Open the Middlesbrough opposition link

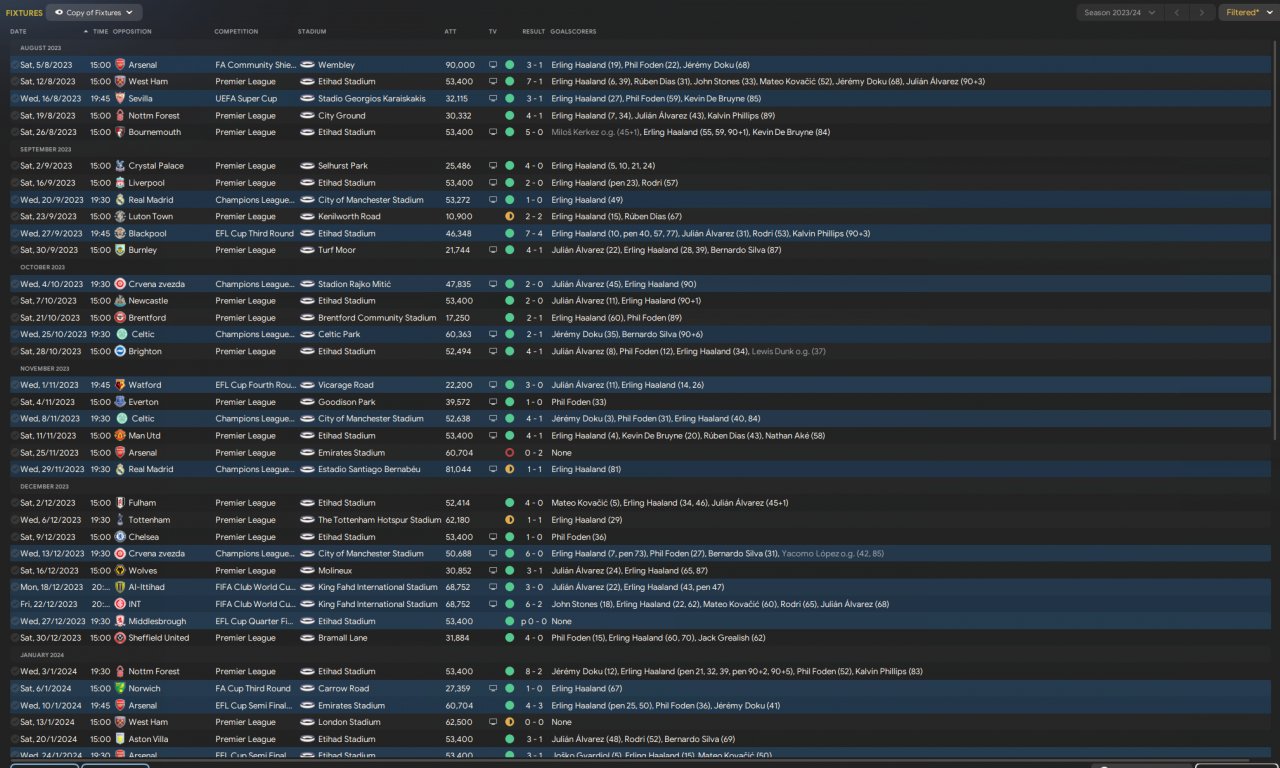coord(157,621)
